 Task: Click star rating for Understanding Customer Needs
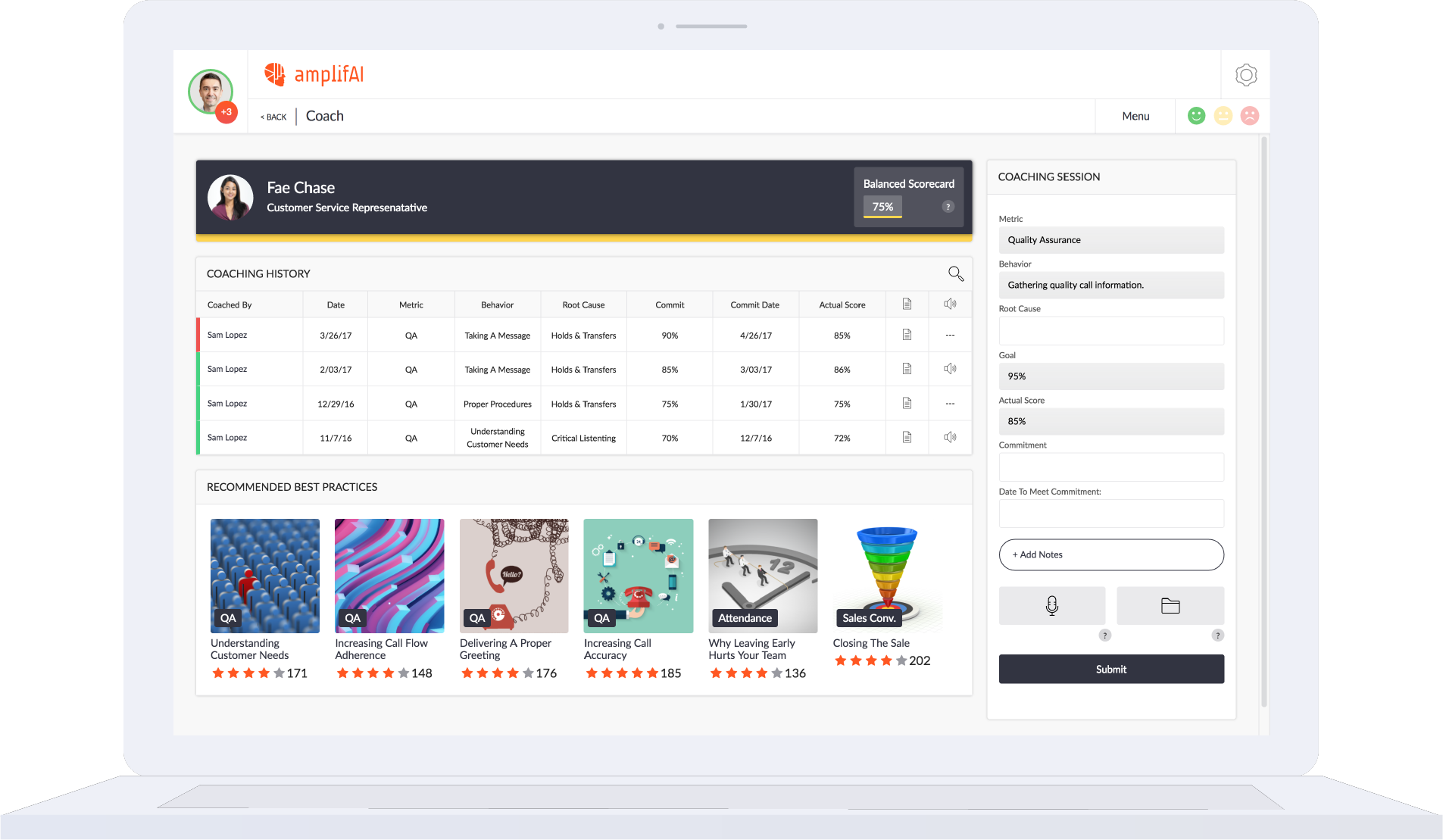coord(248,673)
